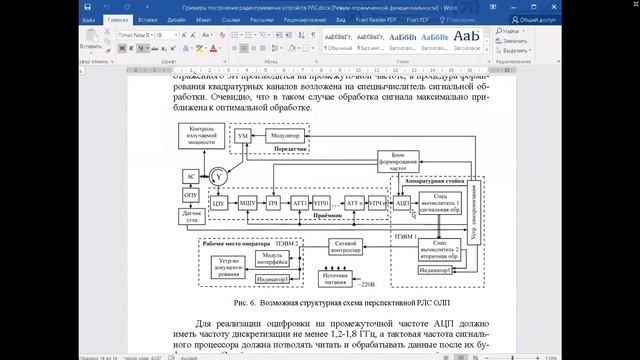Expand the borders dropdown arrow
Viewport: 640px width, 360px height.
click(x=313, y=49)
